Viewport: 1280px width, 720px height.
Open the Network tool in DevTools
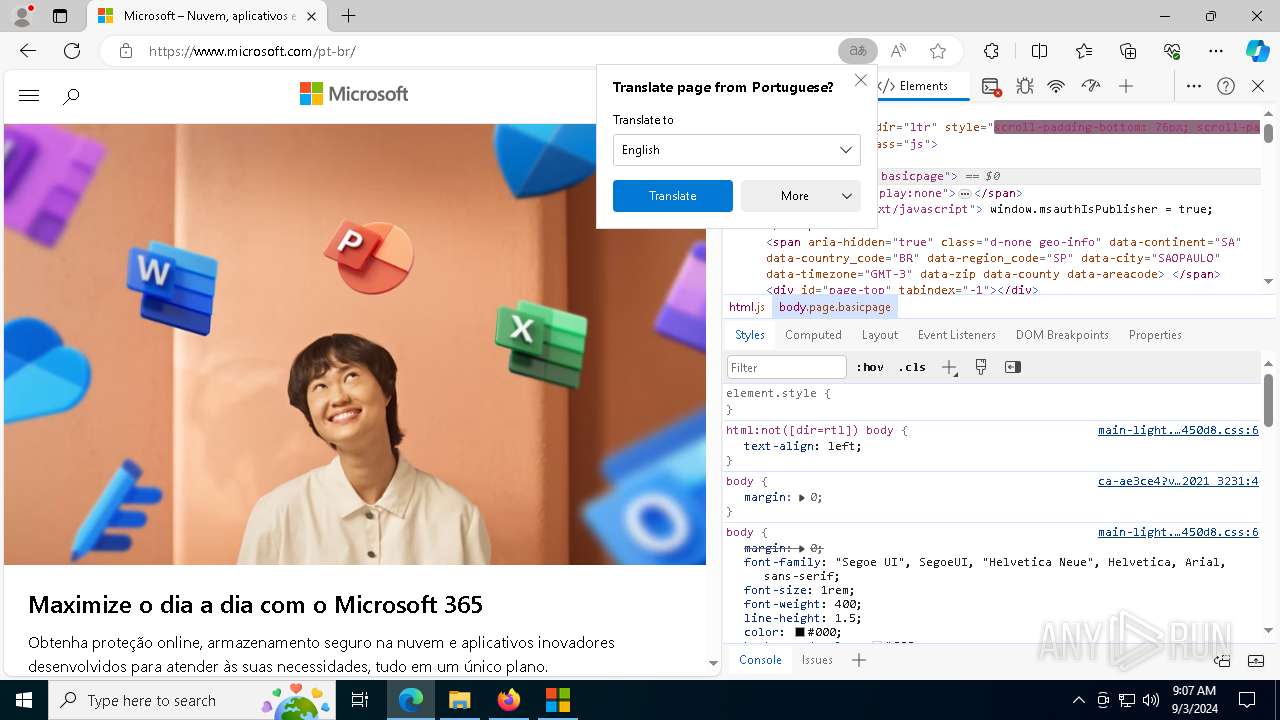[1056, 87]
